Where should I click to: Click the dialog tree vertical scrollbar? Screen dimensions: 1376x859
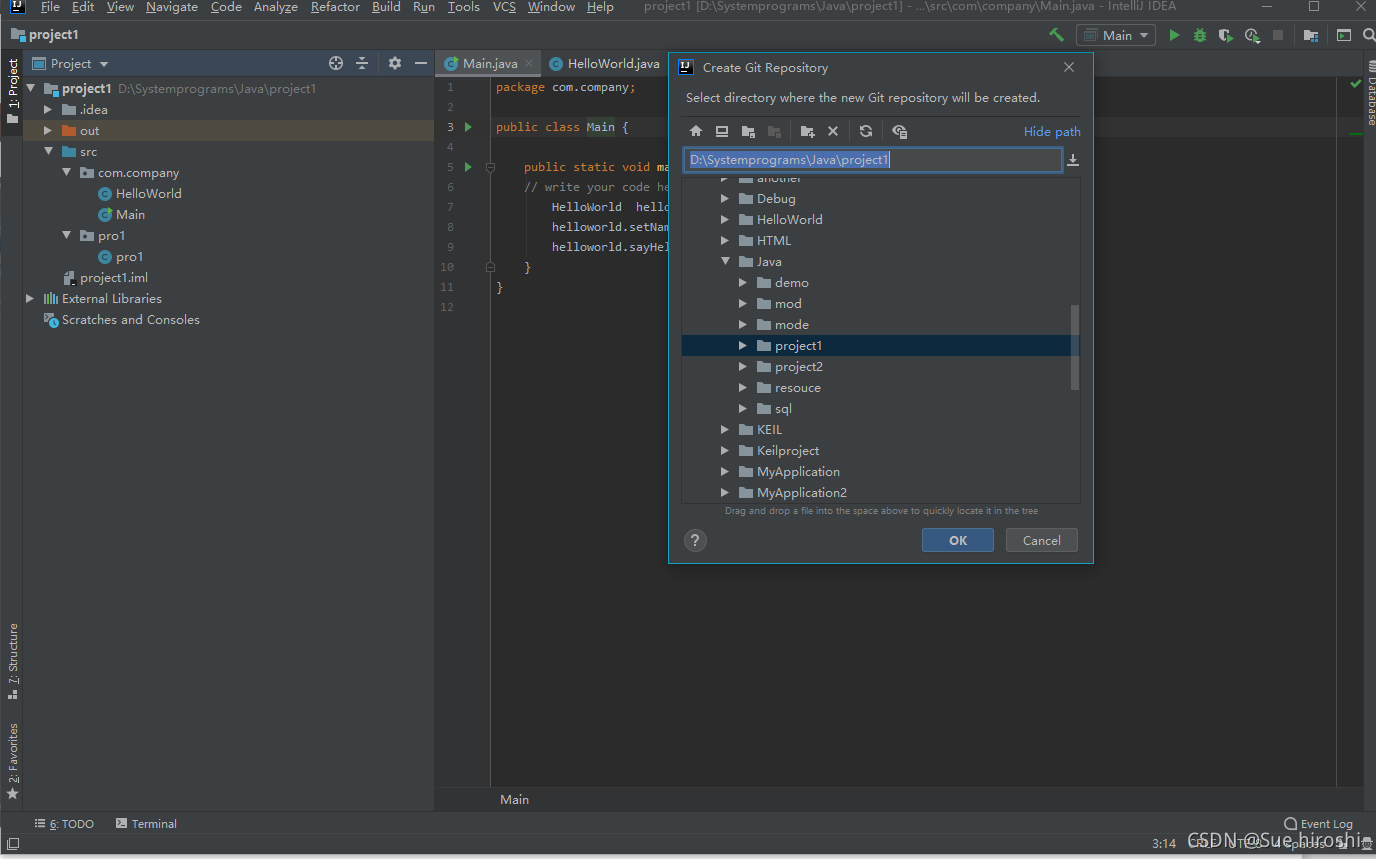pyautogui.click(x=1075, y=347)
